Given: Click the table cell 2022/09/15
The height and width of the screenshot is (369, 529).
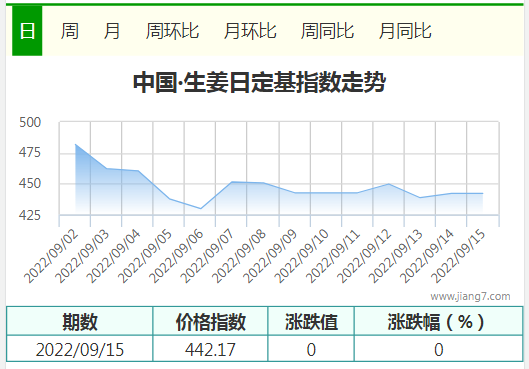Looking at the screenshot, I should (x=80, y=349).
